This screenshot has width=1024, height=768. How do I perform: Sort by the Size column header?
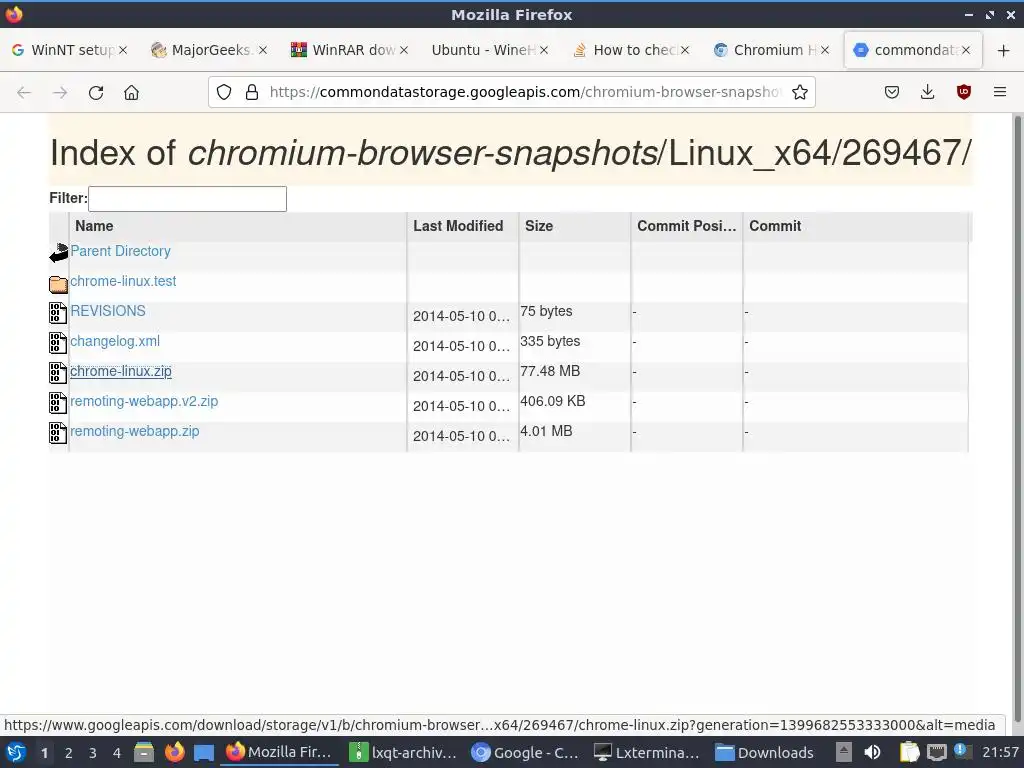click(x=575, y=226)
